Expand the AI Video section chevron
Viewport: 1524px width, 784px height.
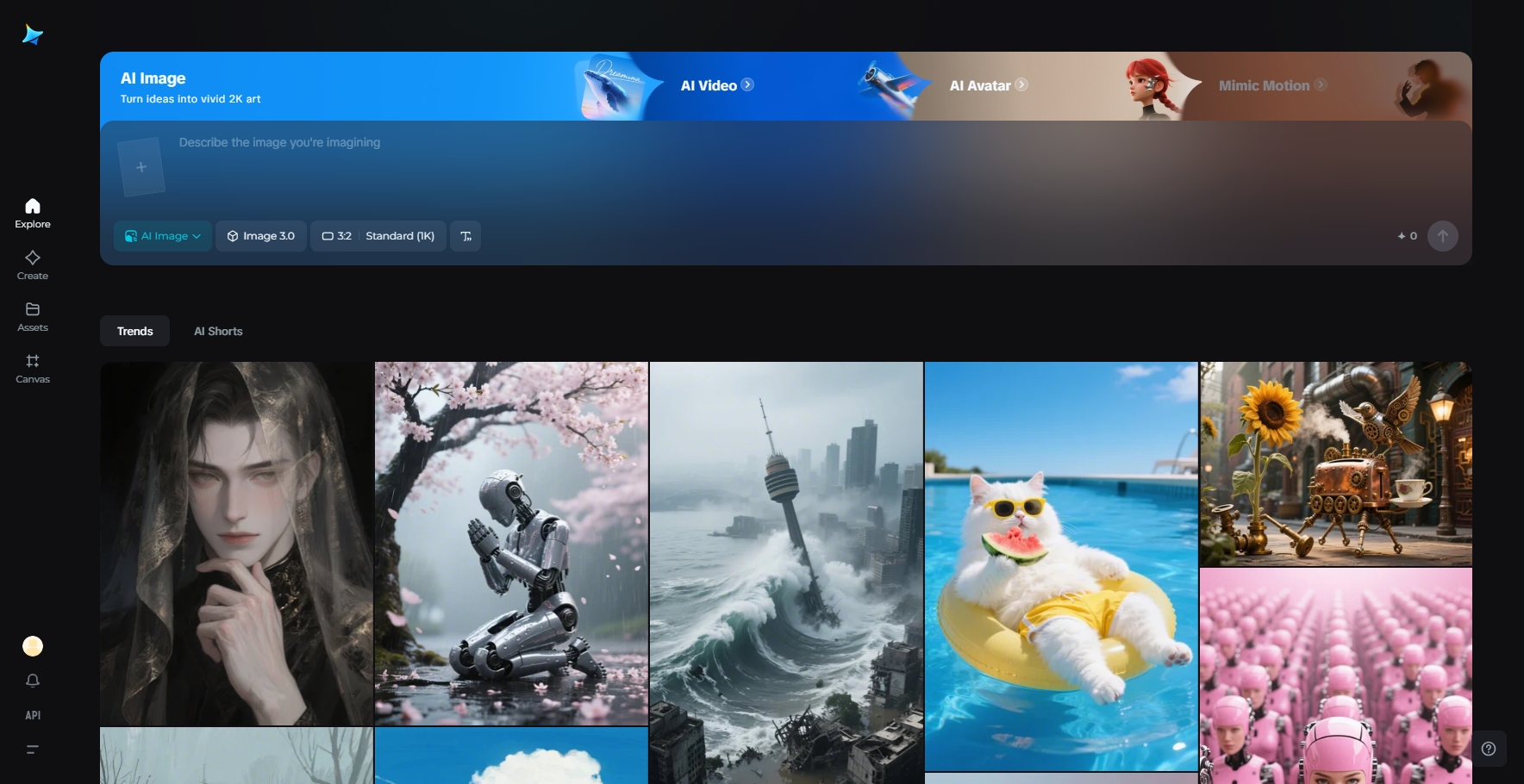747,84
